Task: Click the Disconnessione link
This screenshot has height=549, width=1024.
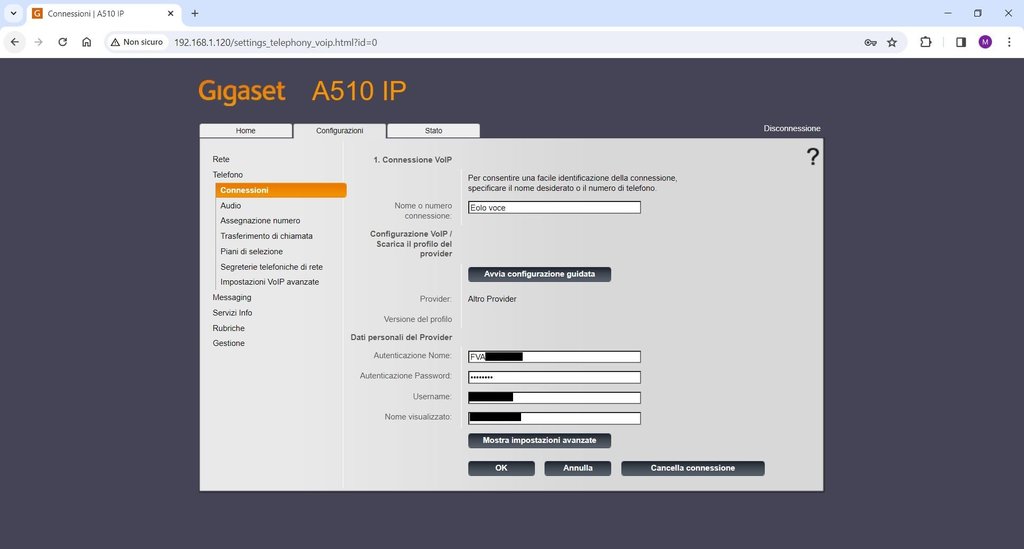Action: pyautogui.click(x=791, y=129)
